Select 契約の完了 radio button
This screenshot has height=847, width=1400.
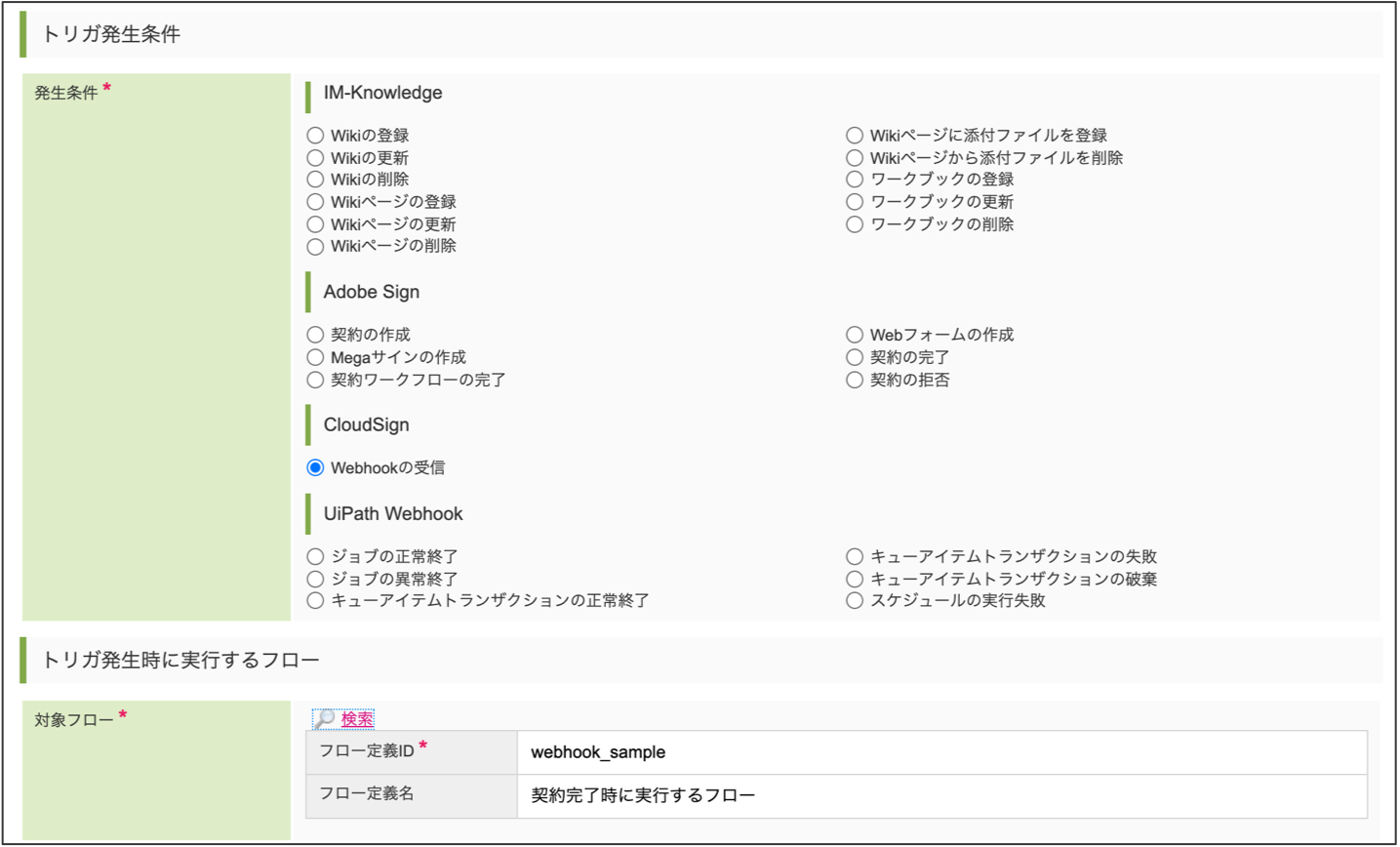click(x=855, y=356)
